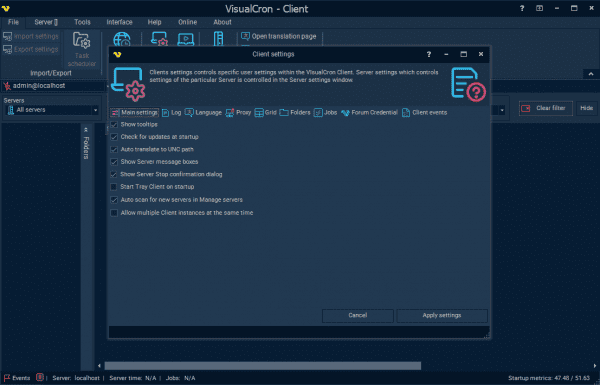Open the dropdown arrow left of Clear filter
The image size is (600, 385).
pos(502,111)
